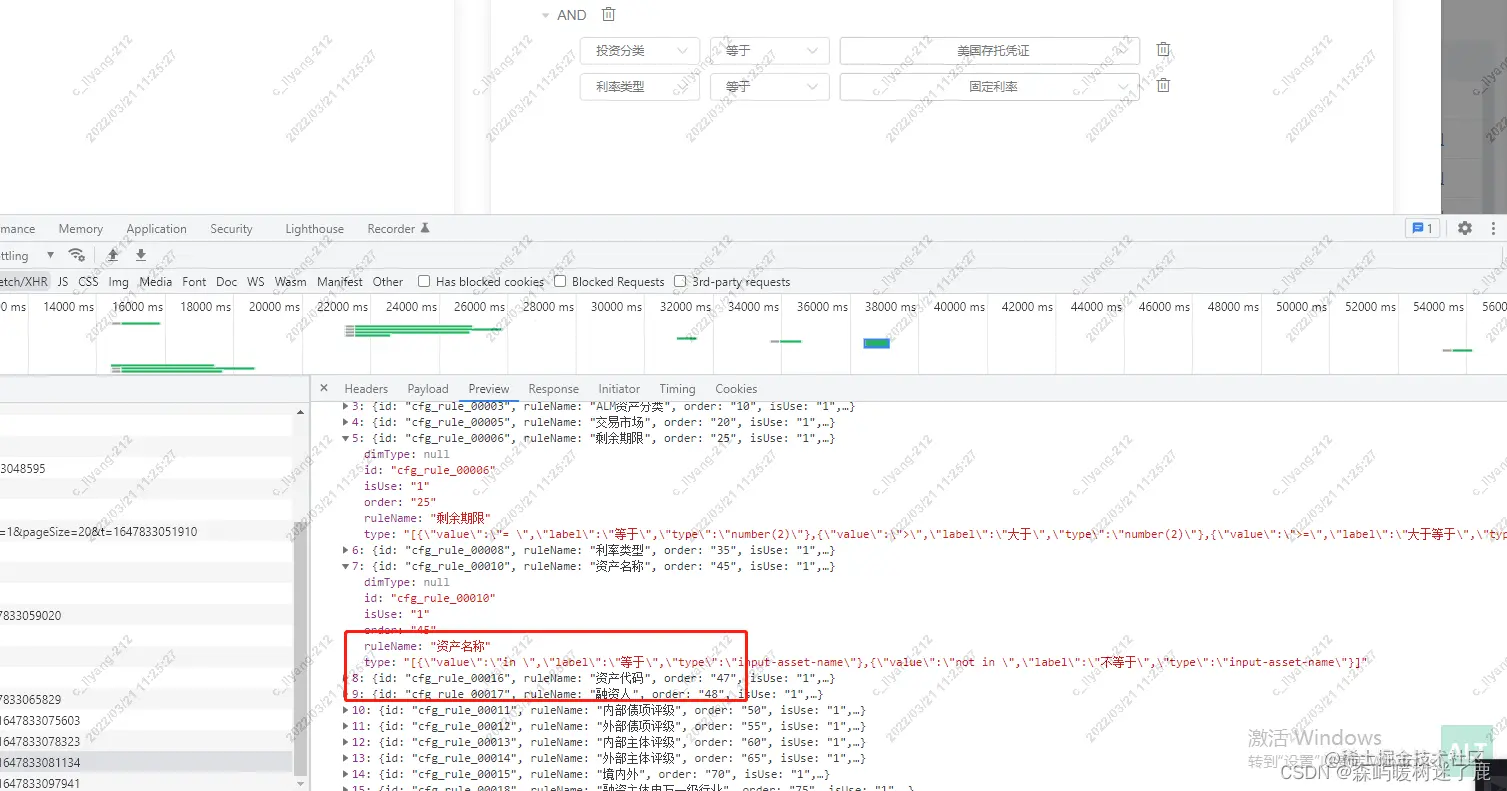The height and width of the screenshot is (791, 1507).
Task: Expand the cfg_rule_00011 内部债项评级 entry
Action: [346, 710]
